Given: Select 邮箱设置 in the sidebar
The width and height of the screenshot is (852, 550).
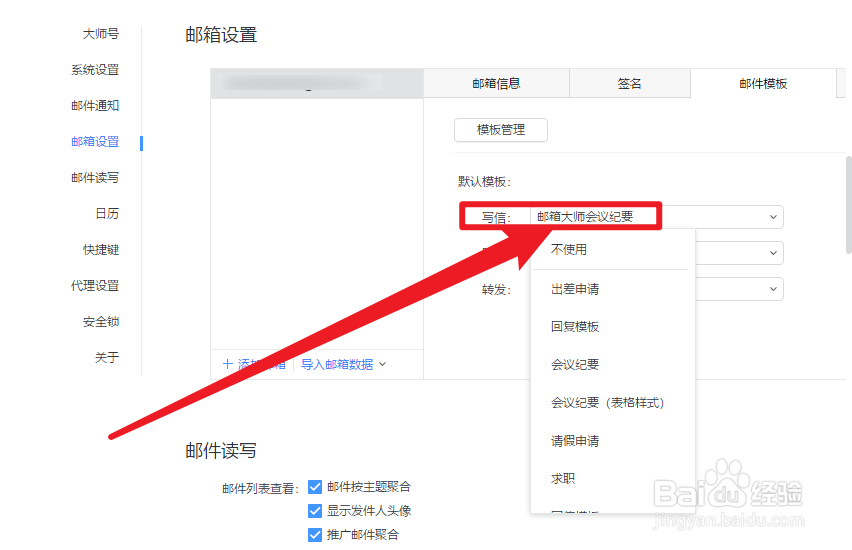Looking at the screenshot, I should tap(95, 141).
